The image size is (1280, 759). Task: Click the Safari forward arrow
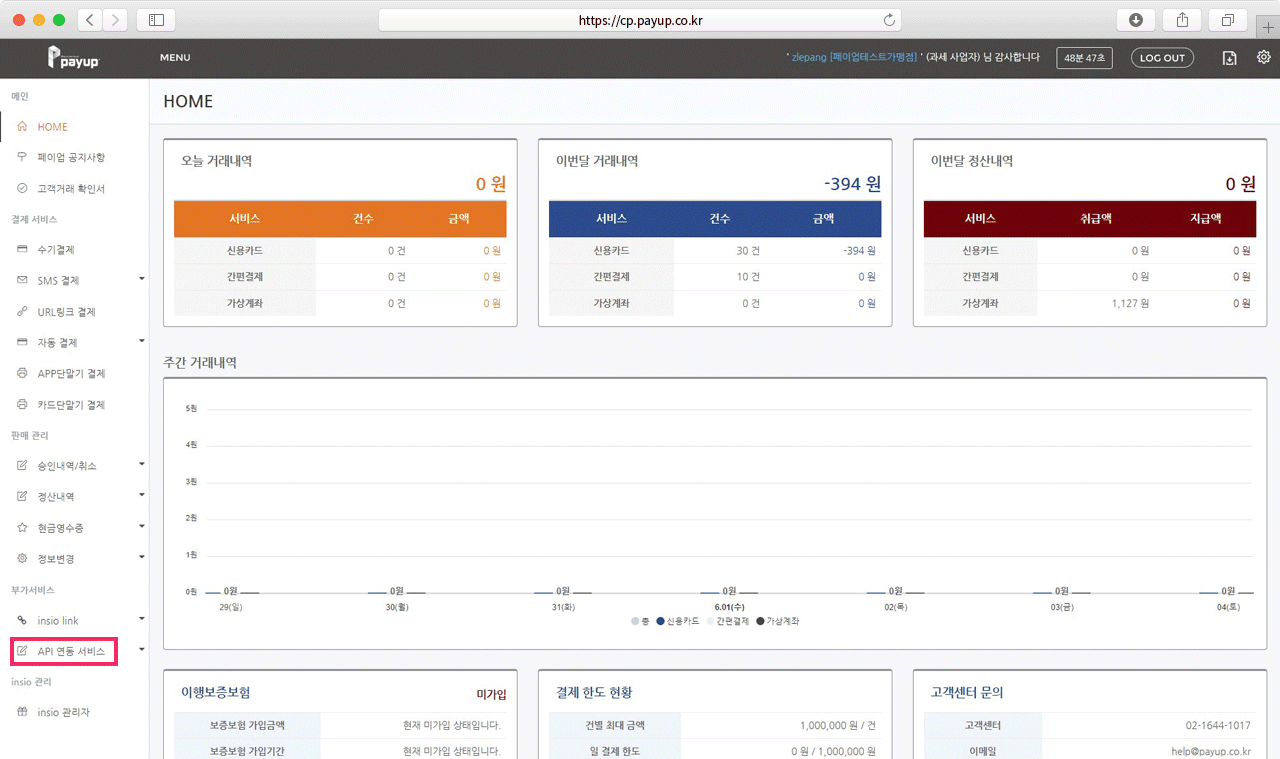[115, 20]
